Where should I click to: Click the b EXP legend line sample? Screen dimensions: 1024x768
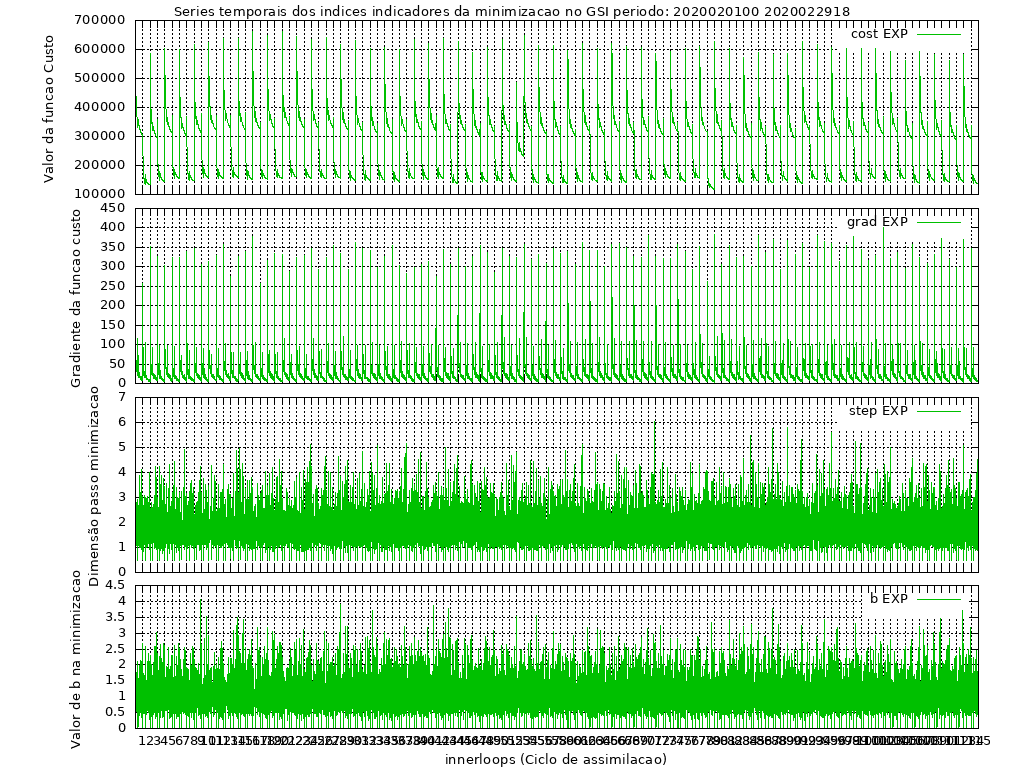coord(938,599)
